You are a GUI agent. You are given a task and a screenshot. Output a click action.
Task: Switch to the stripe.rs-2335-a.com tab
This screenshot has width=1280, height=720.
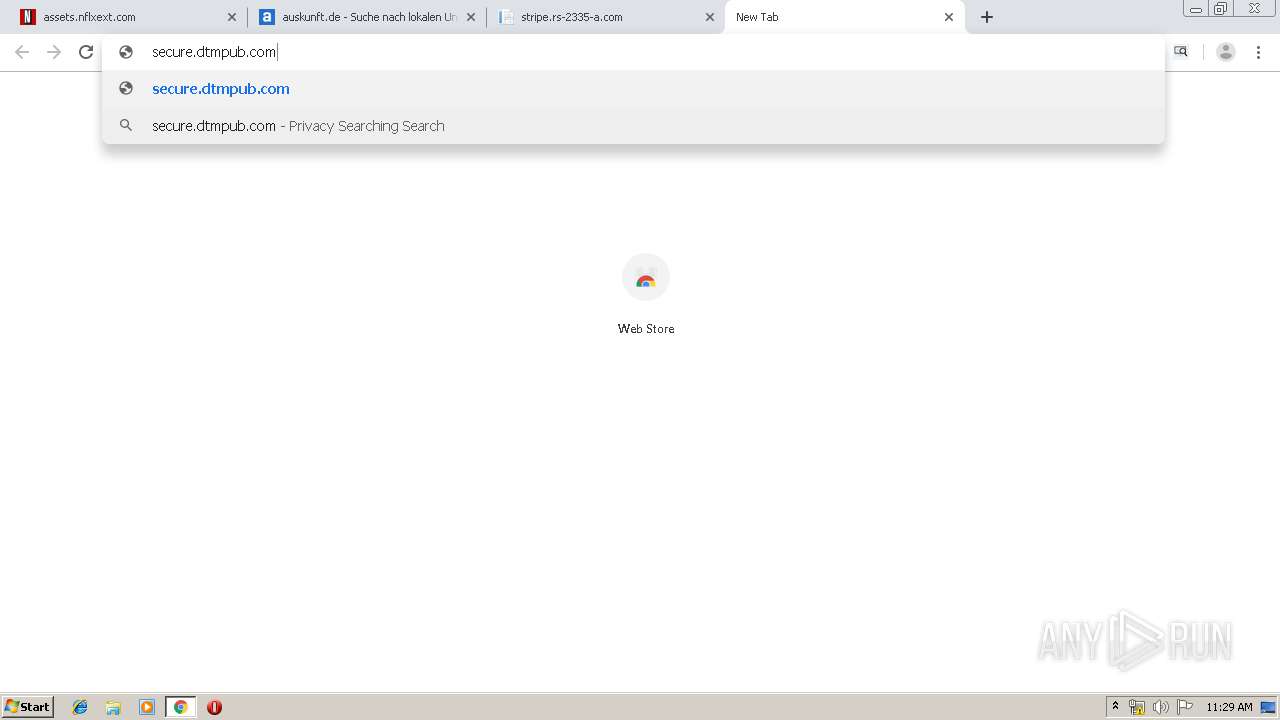point(607,17)
